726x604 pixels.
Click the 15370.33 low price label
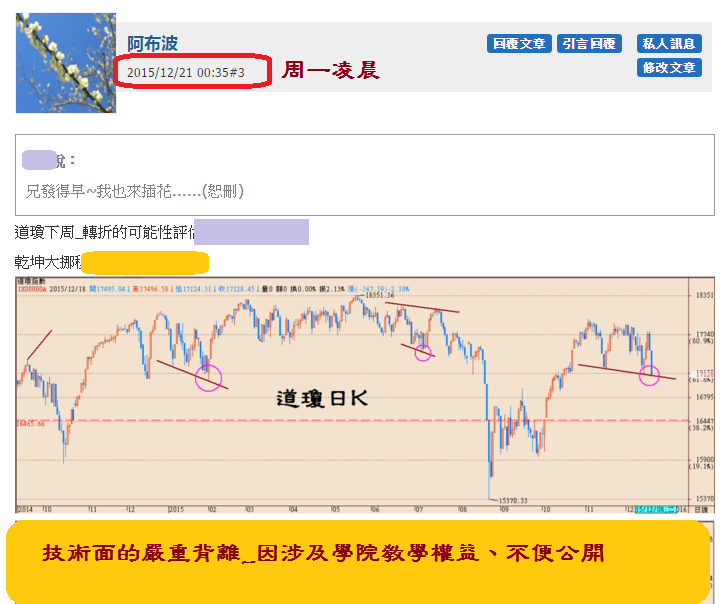[516, 500]
